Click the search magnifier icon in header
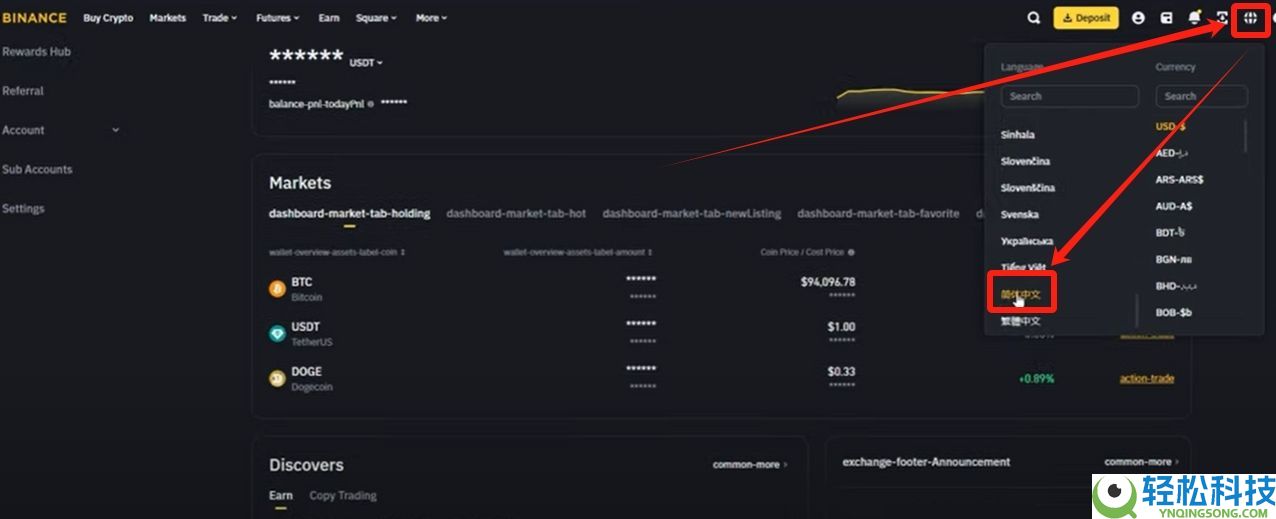1276x519 pixels. tap(1034, 18)
